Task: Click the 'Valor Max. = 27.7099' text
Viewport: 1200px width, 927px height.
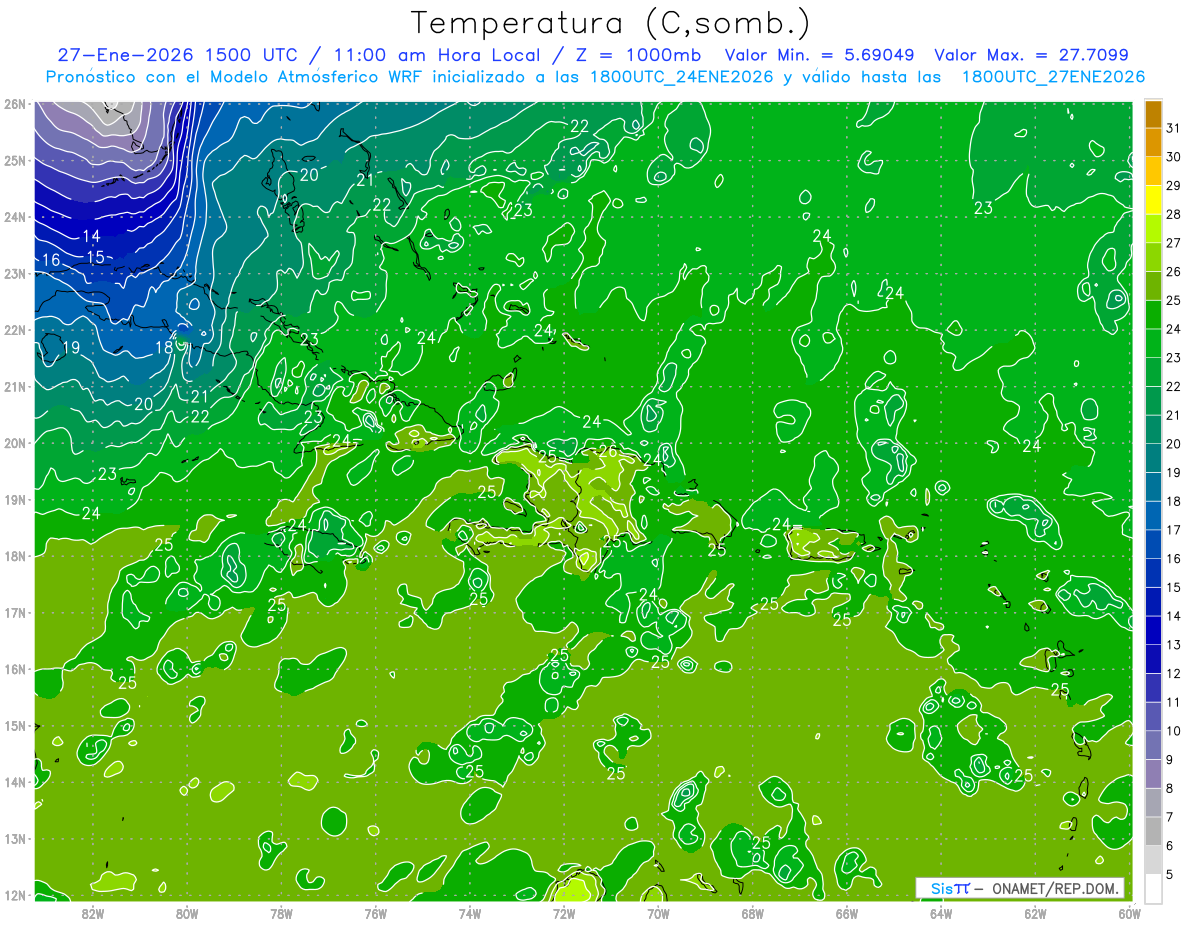Action: [1031, 55]
